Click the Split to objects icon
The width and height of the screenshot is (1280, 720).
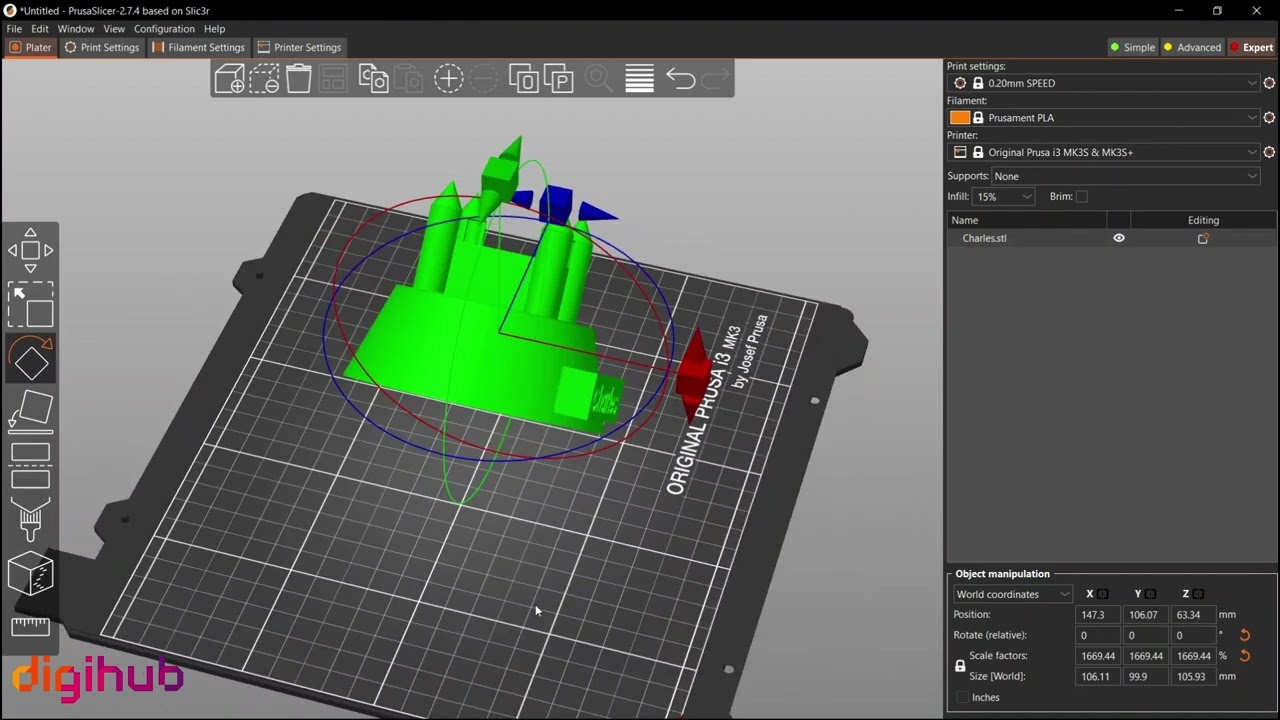pos(524,79)
